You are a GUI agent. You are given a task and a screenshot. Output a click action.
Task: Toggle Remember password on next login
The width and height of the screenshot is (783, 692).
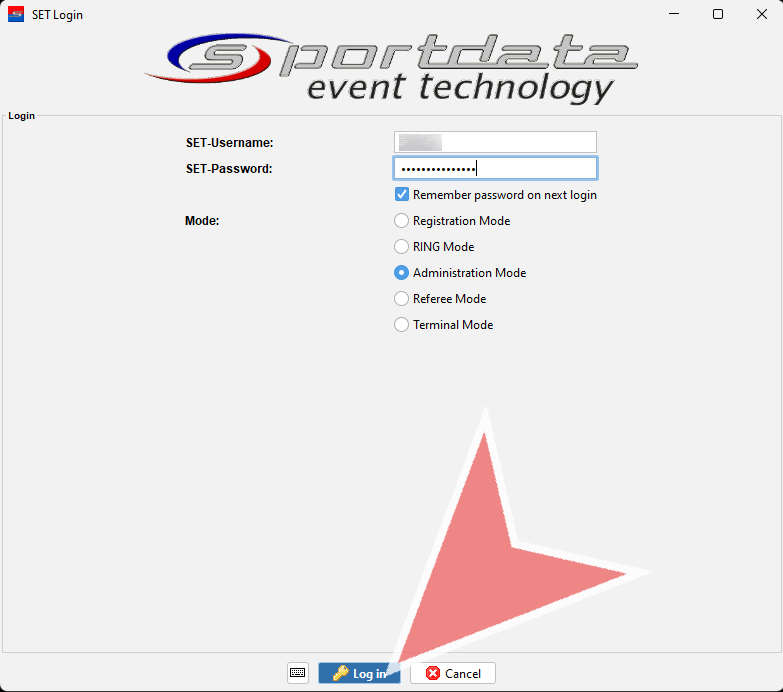[x=402, y=195]
